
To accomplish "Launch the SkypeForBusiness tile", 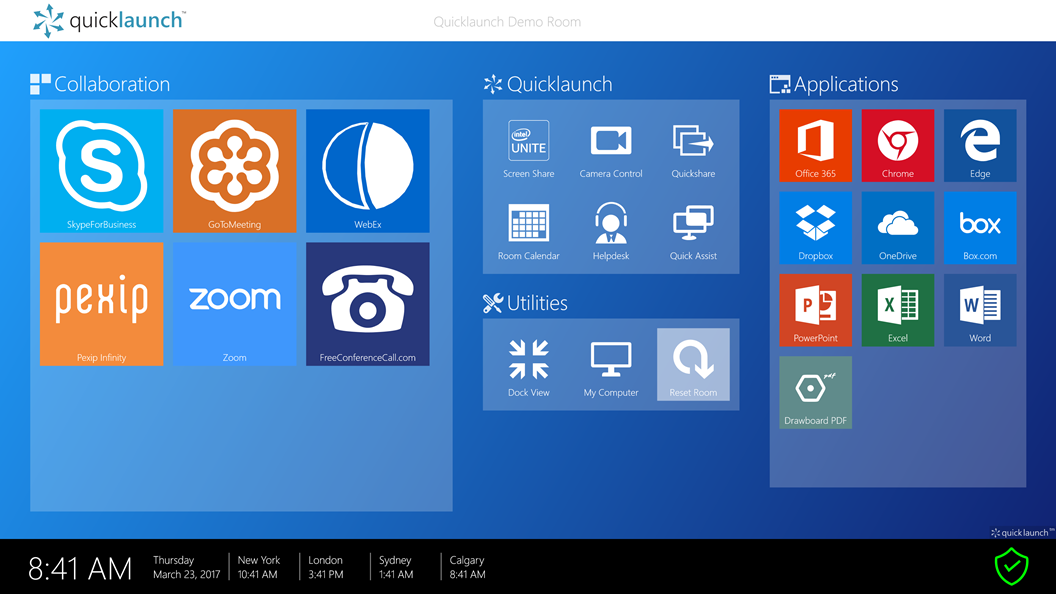I will [x=101, y=171].
